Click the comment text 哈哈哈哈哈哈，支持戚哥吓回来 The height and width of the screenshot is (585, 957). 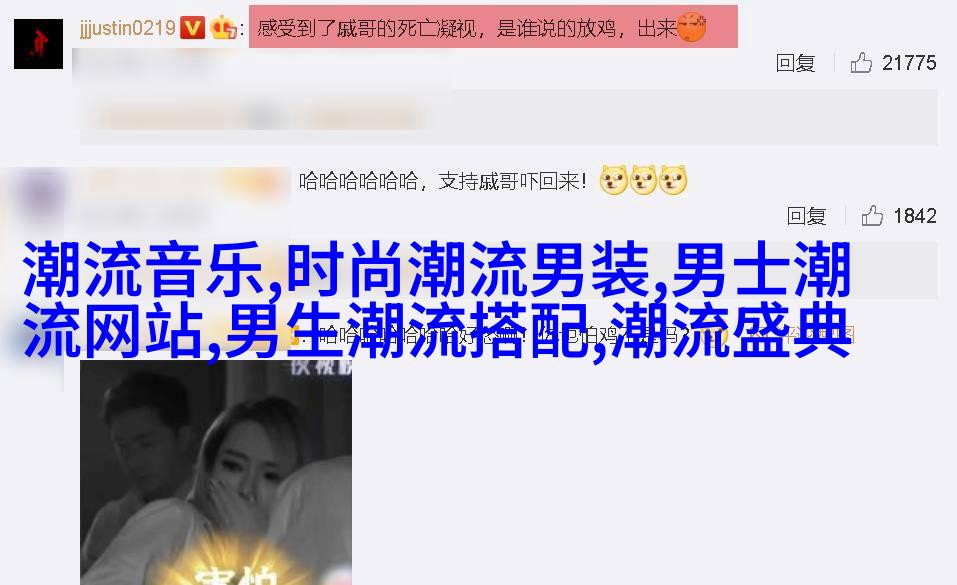[x=442, y=181]
